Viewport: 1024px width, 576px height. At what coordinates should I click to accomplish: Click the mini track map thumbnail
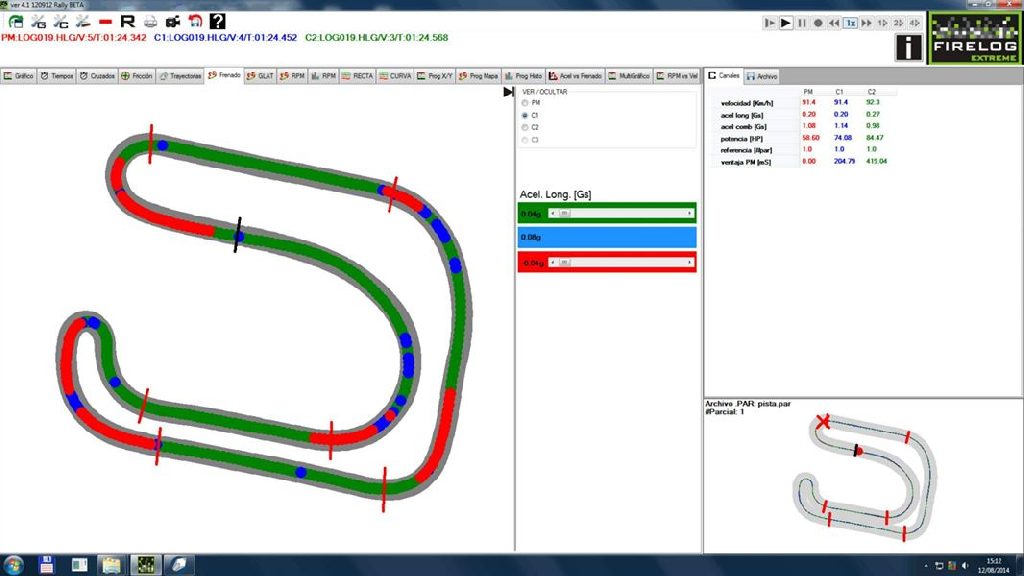[x=865, y=477]
